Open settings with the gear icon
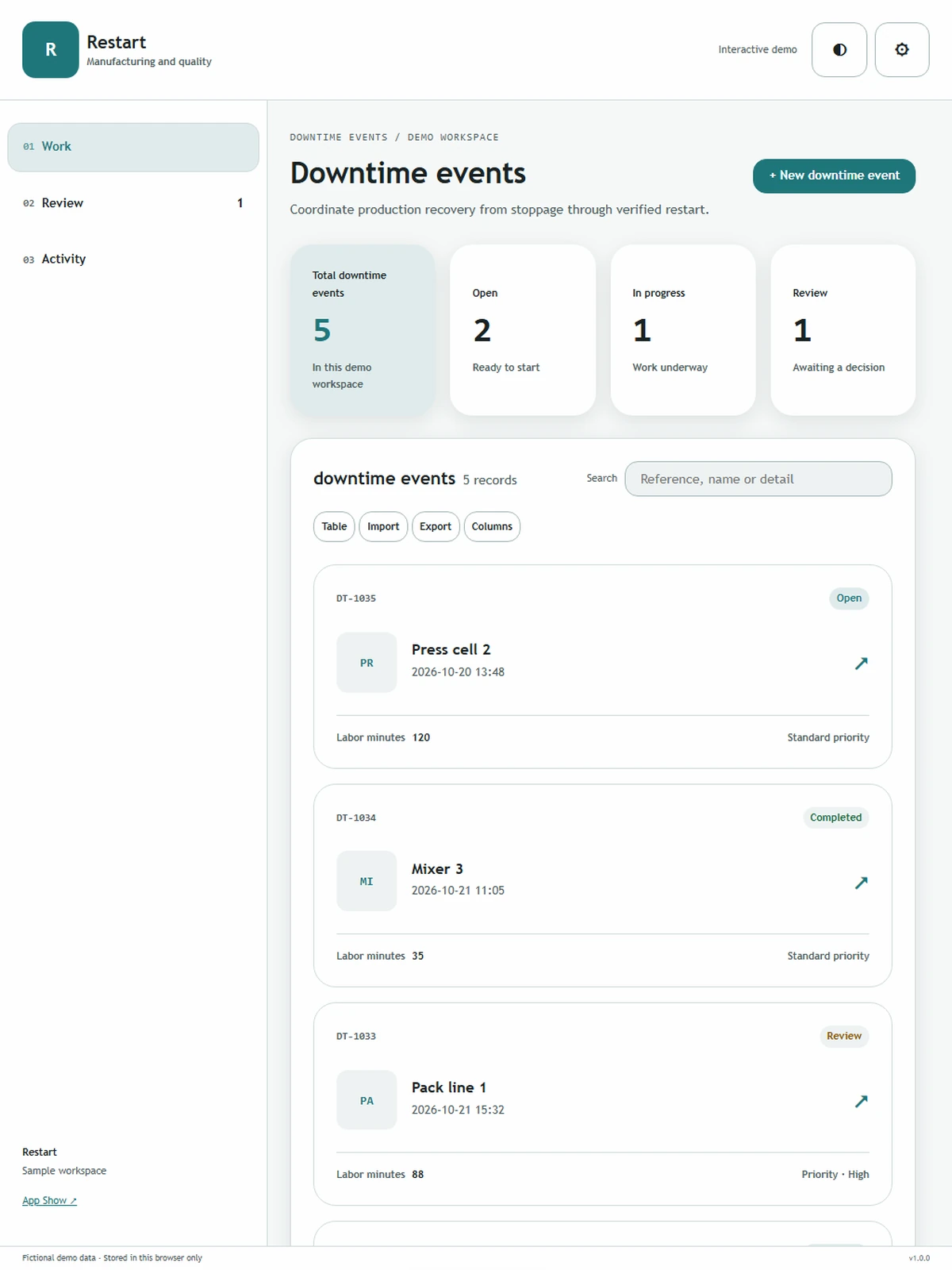The height and width of the screenshot is (1270, 952). [x=902, y=49]
